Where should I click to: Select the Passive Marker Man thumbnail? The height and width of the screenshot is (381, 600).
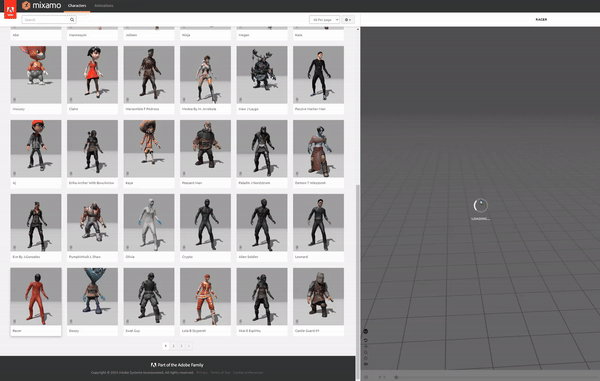click(x=318, y=75)
